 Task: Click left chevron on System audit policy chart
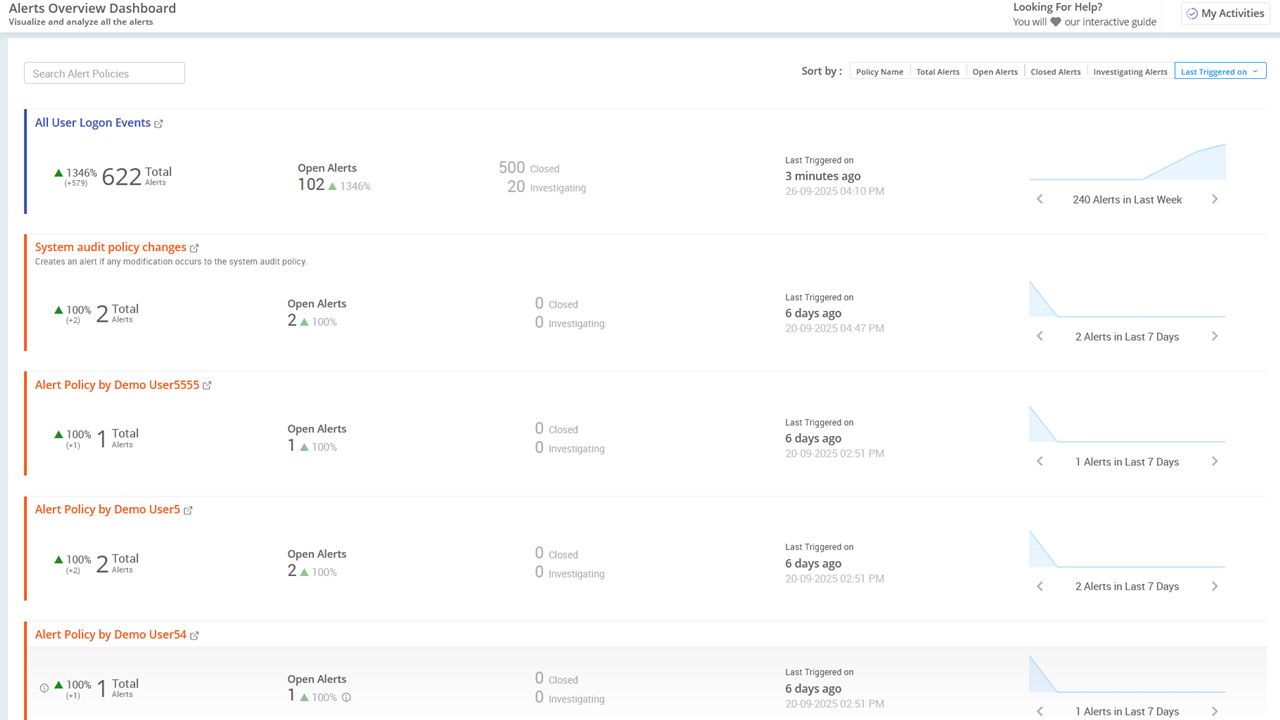pyautogui.click(x=1039, y=336)
